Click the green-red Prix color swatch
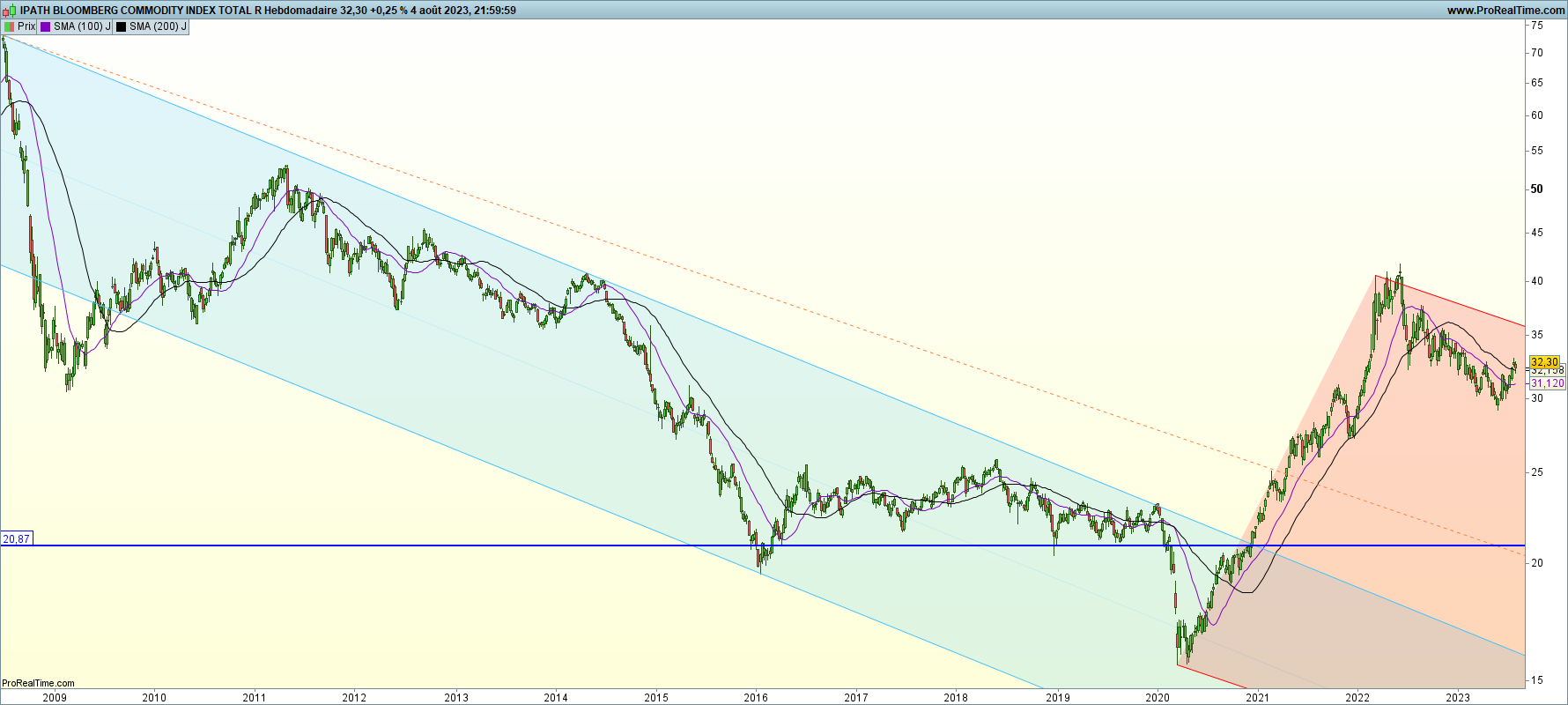The height and width of the screenshot is (705, 1568). [x=10, y=26]
